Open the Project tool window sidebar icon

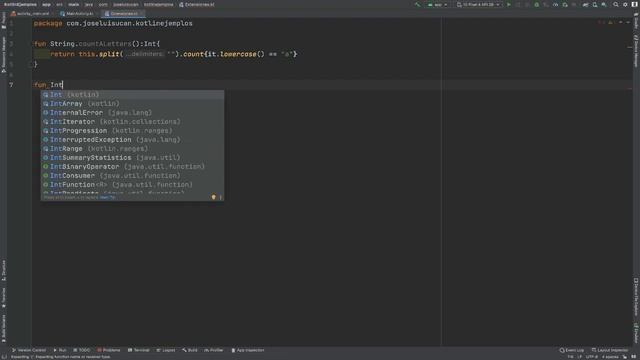(x=4, y=20)
